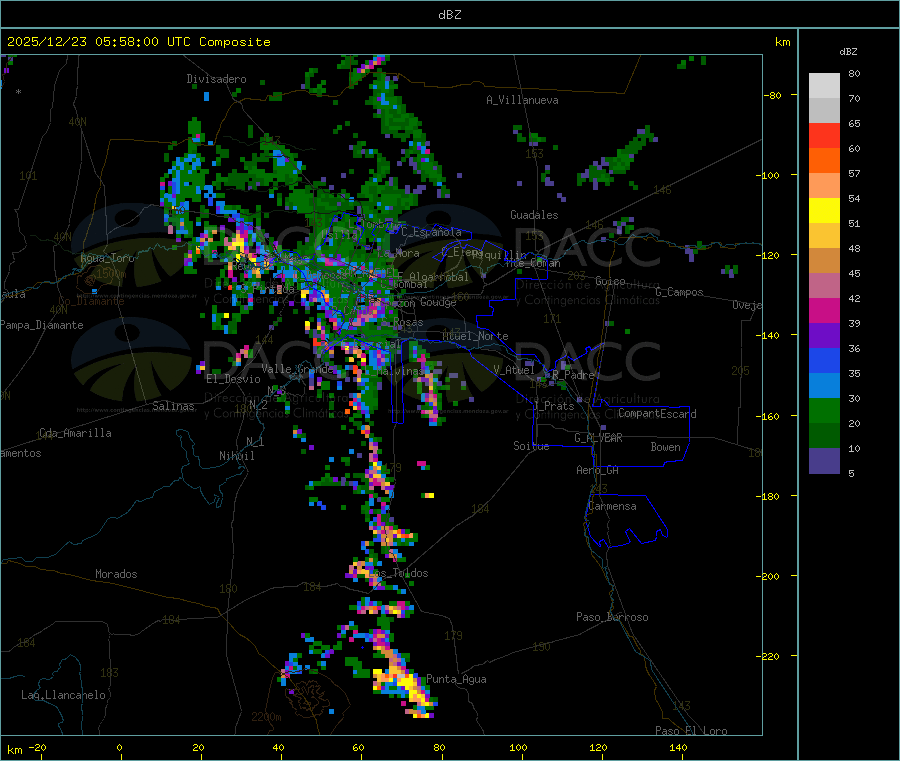This screenshot has width=900, height=761.
Task: Select the mauve 45 dBZ legend color
Action: tap(824, 285)
